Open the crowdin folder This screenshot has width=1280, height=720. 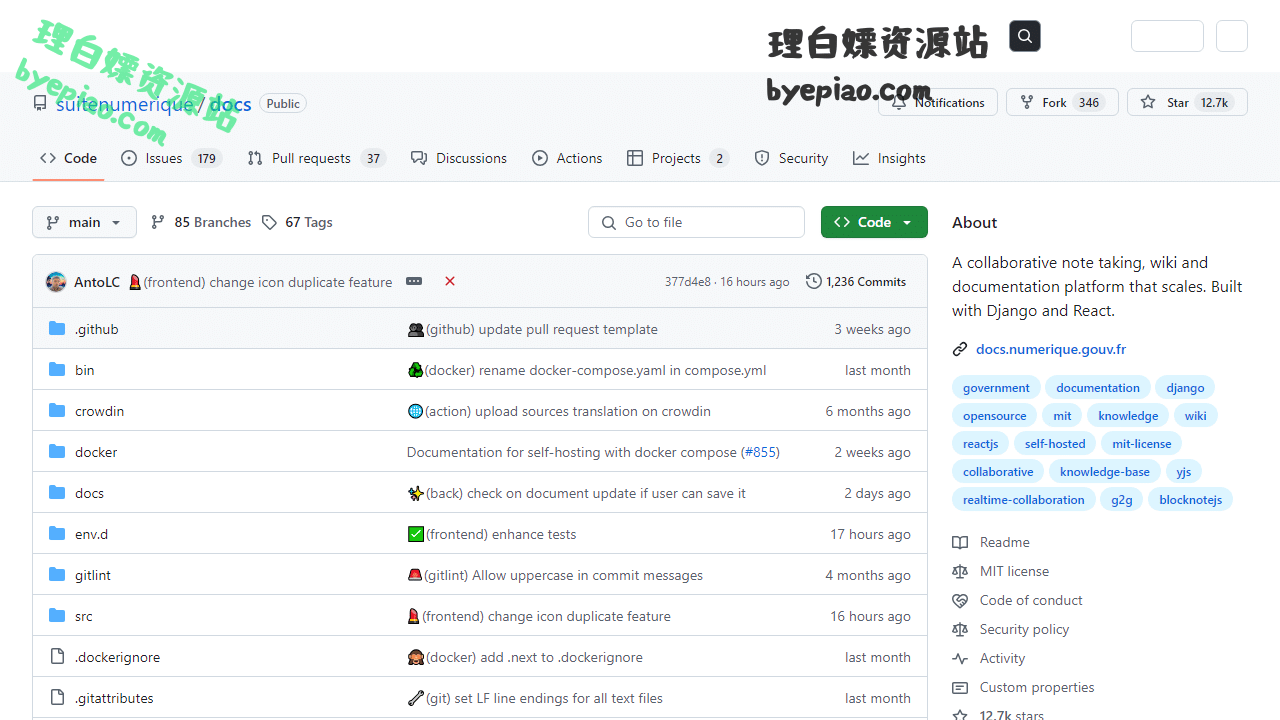coord(99,411)
